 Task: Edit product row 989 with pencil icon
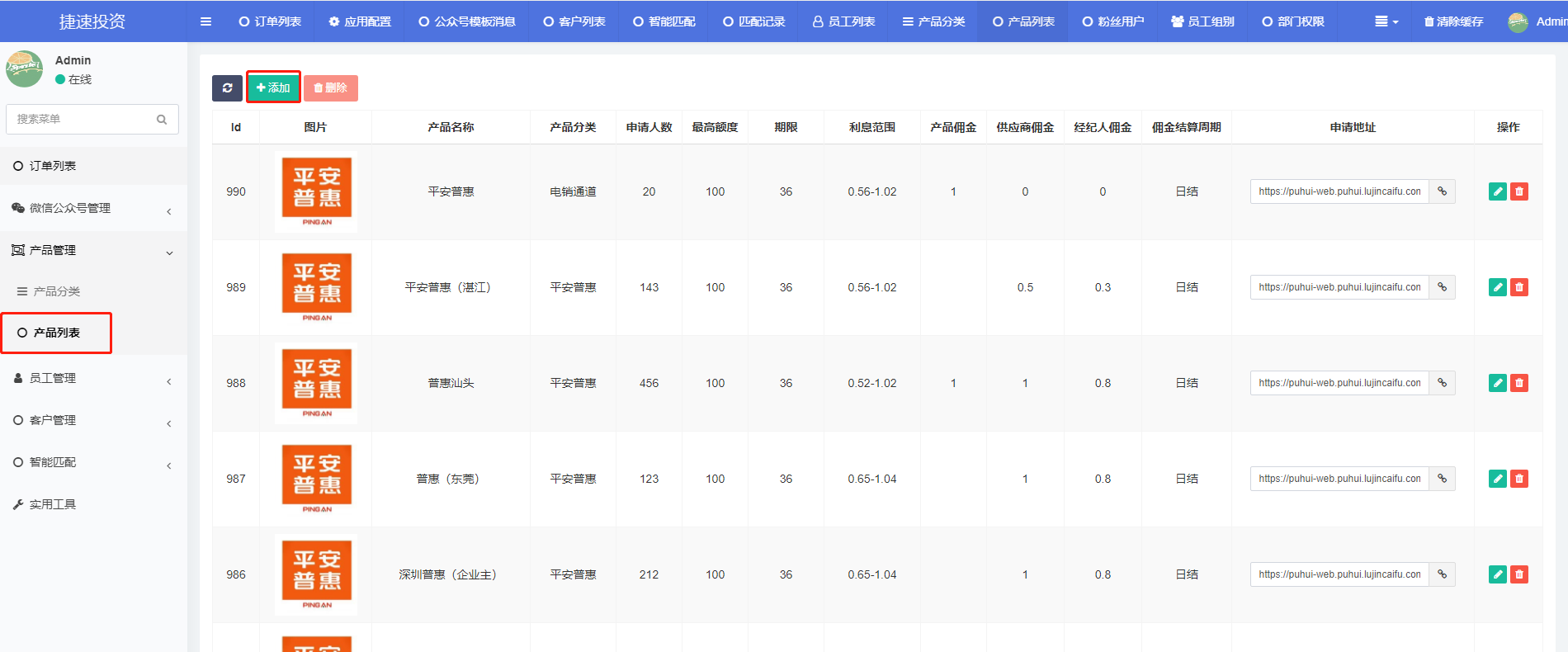pos(1497,287)
